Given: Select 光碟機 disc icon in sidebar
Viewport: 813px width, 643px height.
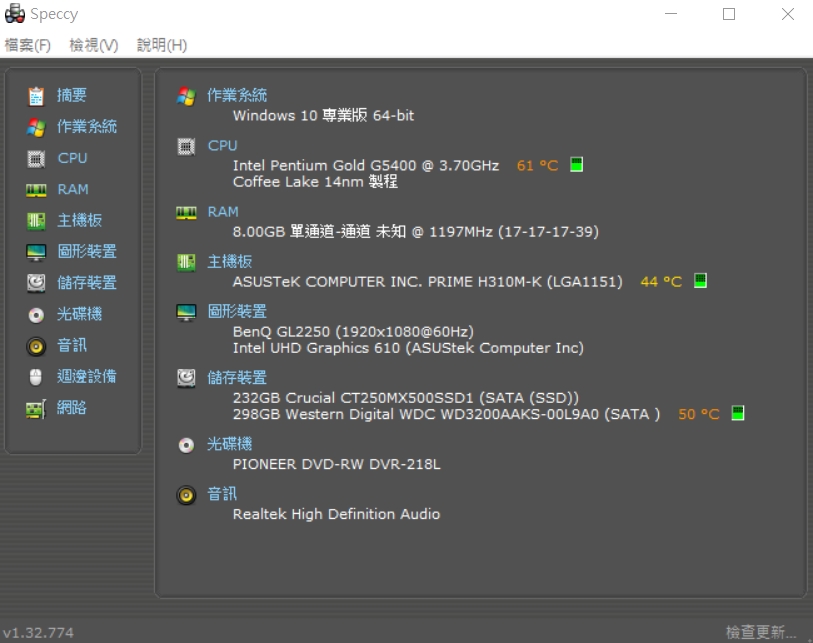Looking at the screenshot, I should coord(36,315).
